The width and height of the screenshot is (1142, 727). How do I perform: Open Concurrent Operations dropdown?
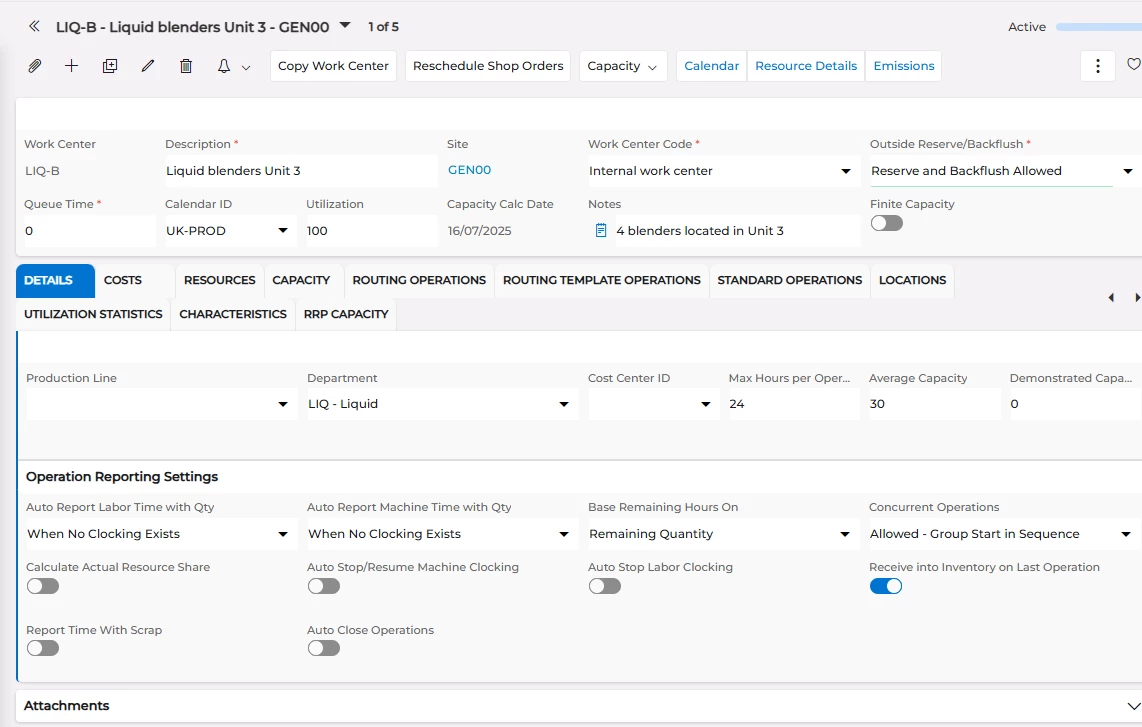1126,535
